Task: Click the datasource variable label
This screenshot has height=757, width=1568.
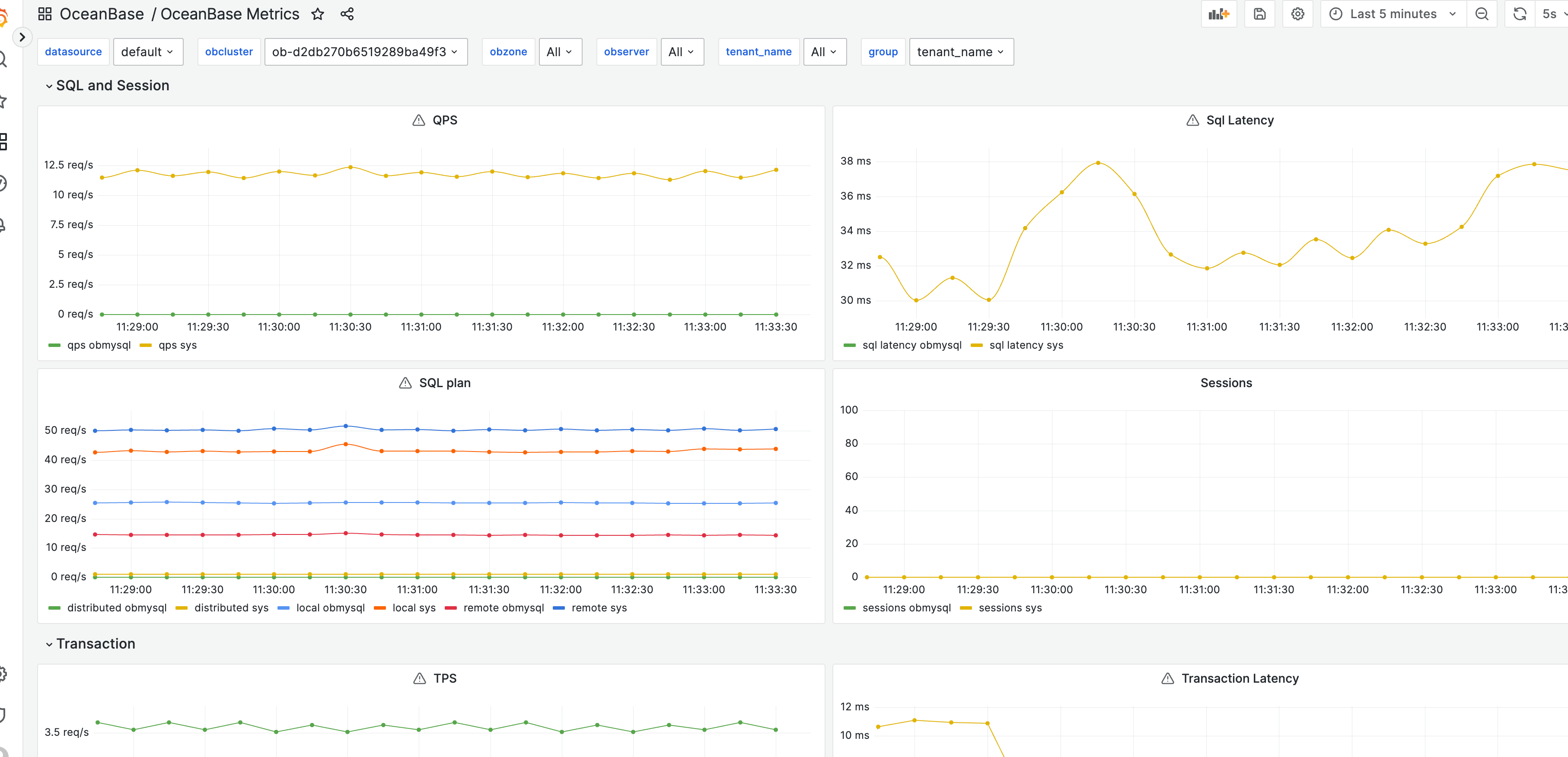Action: click(73, 52)
